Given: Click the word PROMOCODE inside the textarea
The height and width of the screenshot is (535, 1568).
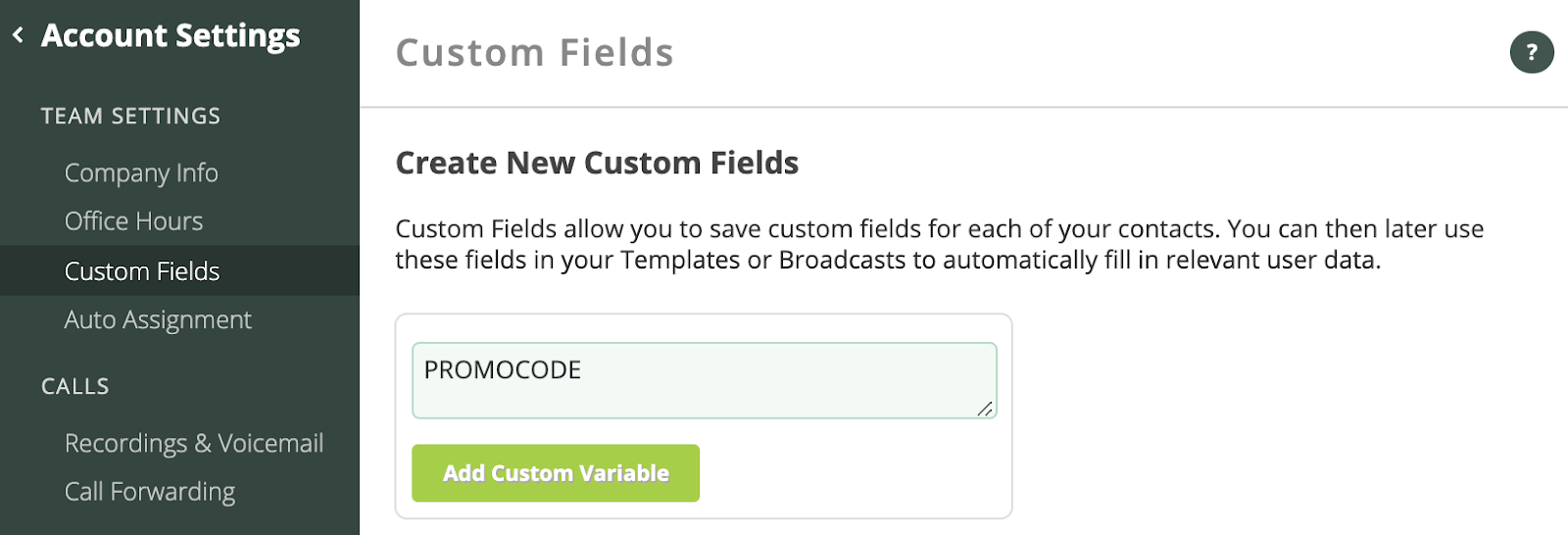Looking at the screenshot, I should click(x=502, y=369).
